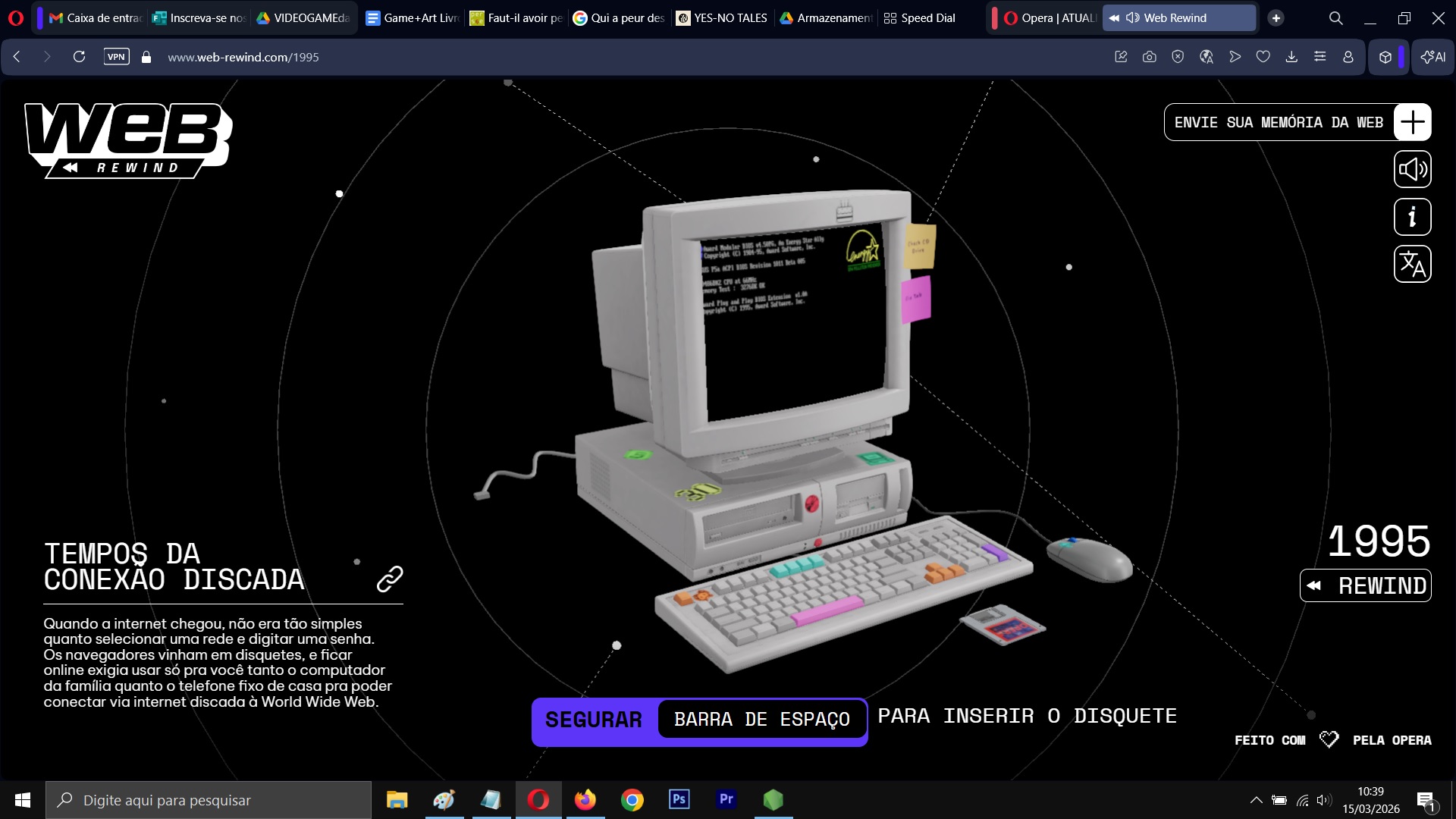Show hidden system tray icons chevron

pyautogui.click(x=1256, y=800)
